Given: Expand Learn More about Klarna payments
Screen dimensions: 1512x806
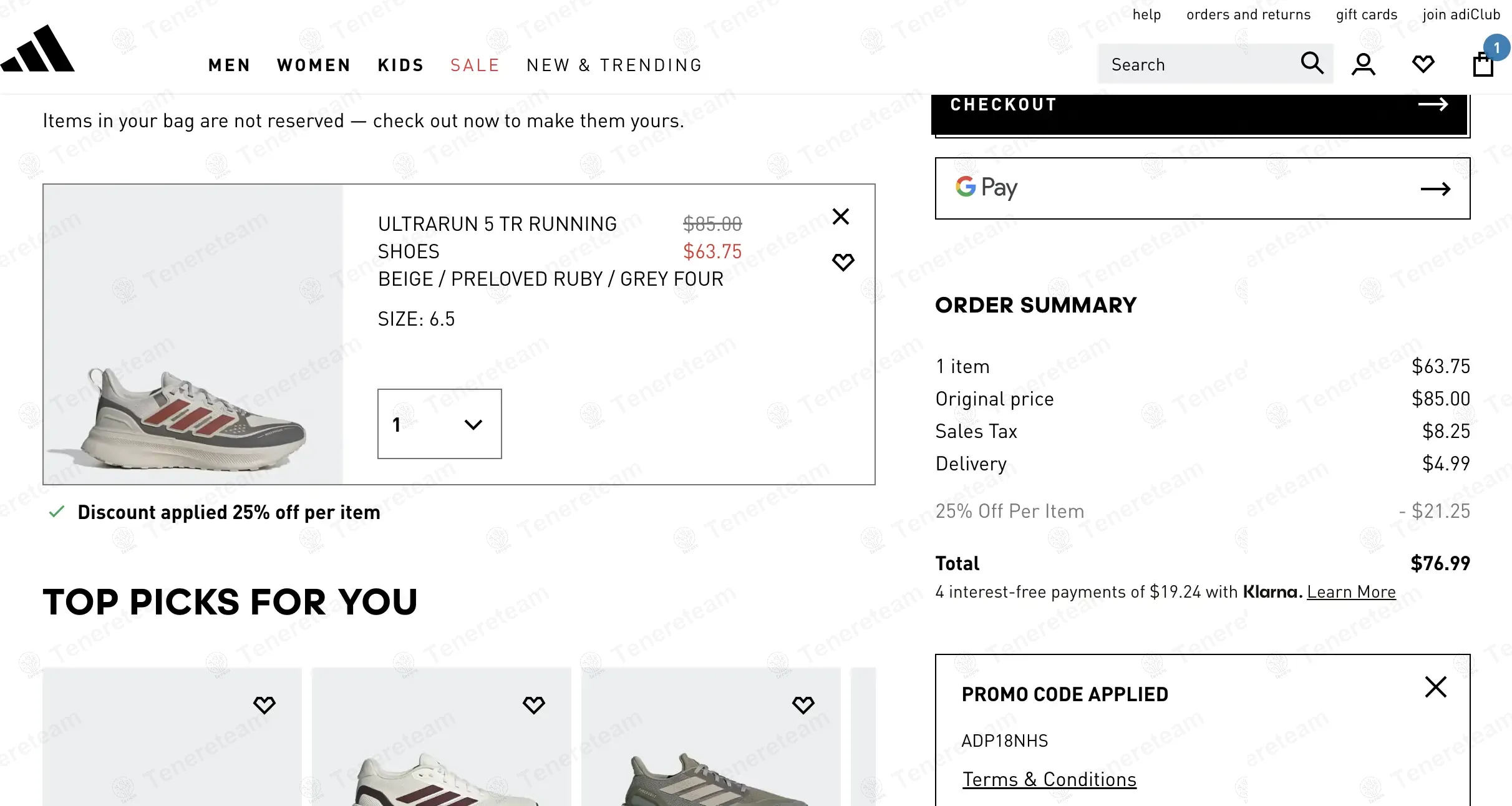Looking at the screenshot, I should (1351, 591).
